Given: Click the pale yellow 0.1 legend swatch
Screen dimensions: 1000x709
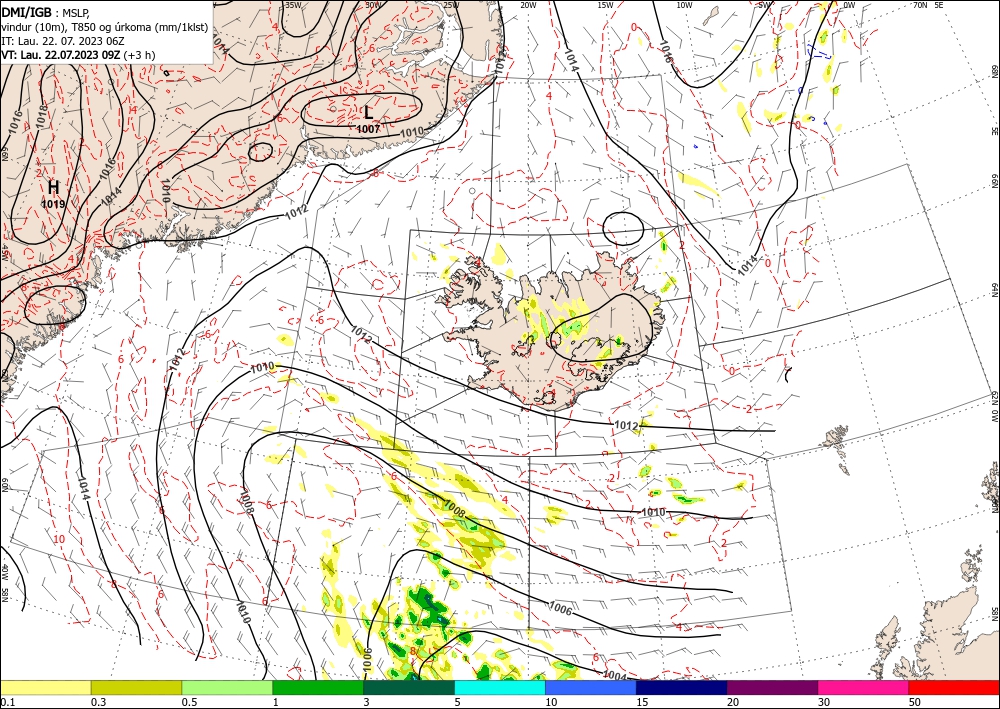Looking at the screenshot, I should 45,687.
